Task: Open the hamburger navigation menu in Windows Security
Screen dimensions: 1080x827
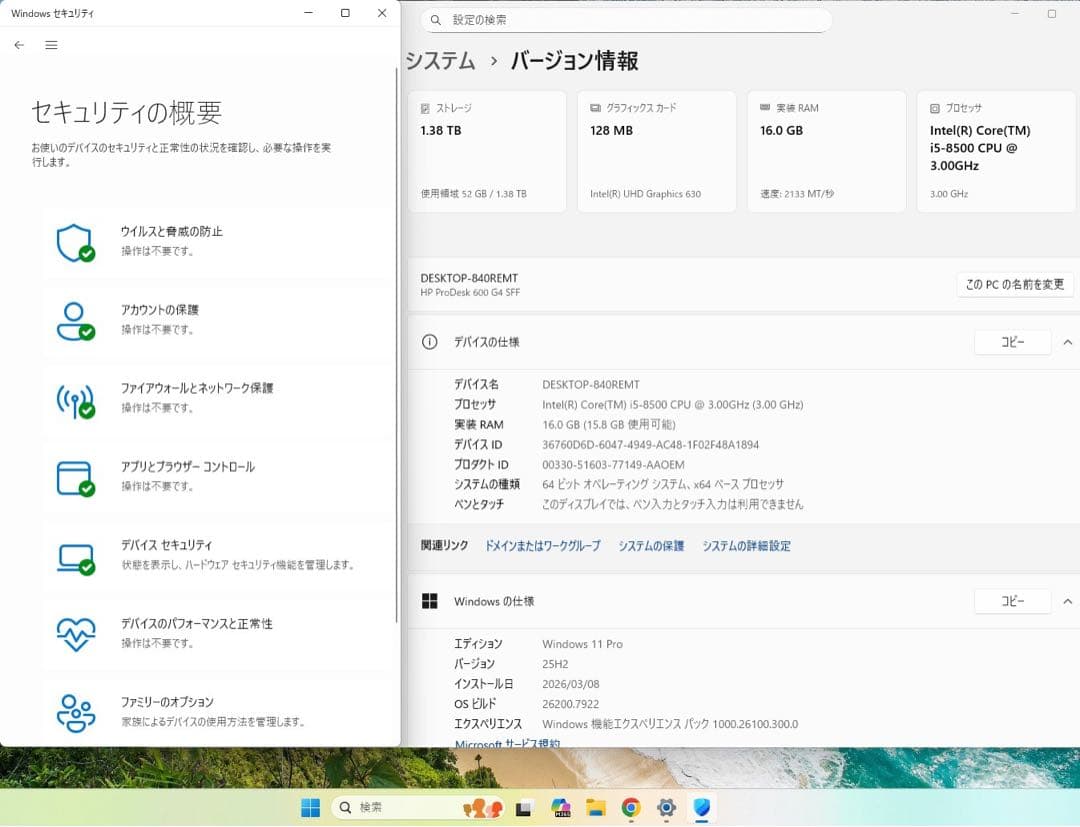Action: [51, 45]
